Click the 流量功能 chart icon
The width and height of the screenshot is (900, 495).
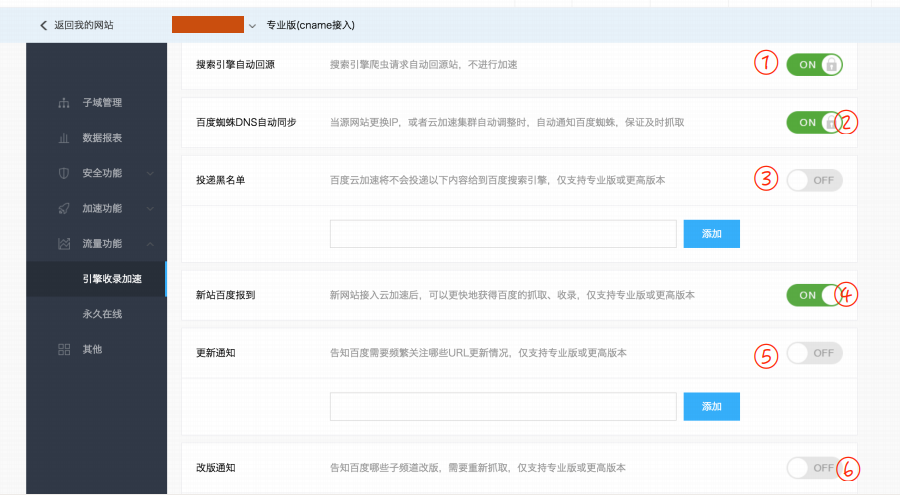point(64,243)
